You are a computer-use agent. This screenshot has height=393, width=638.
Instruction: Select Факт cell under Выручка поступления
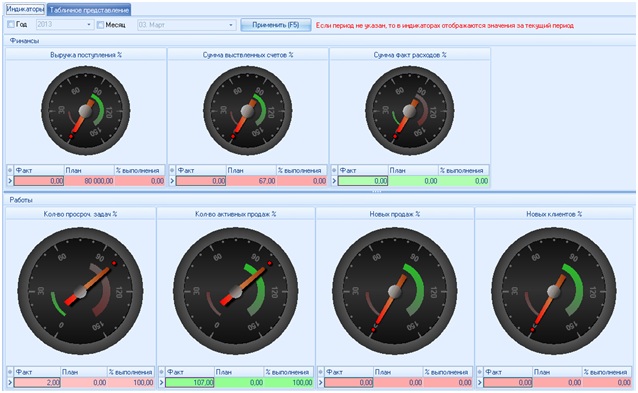(39, 181)
